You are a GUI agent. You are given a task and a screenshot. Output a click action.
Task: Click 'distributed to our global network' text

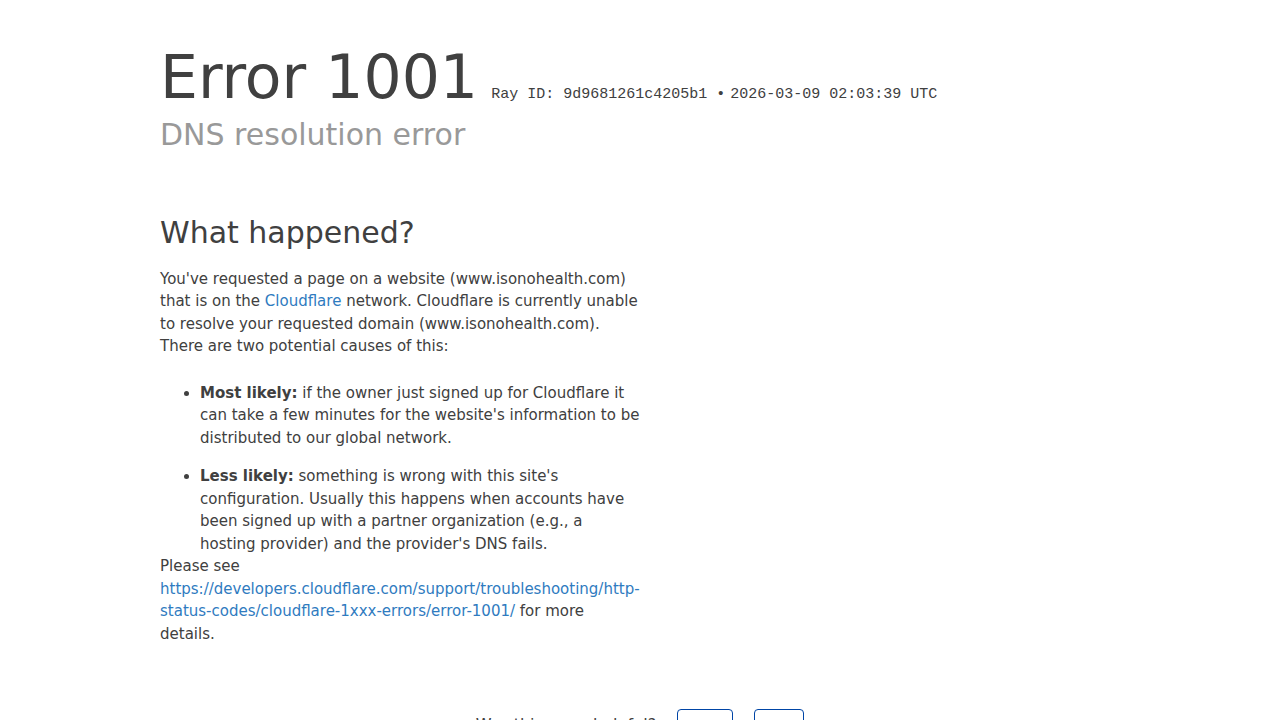[326, 438]
